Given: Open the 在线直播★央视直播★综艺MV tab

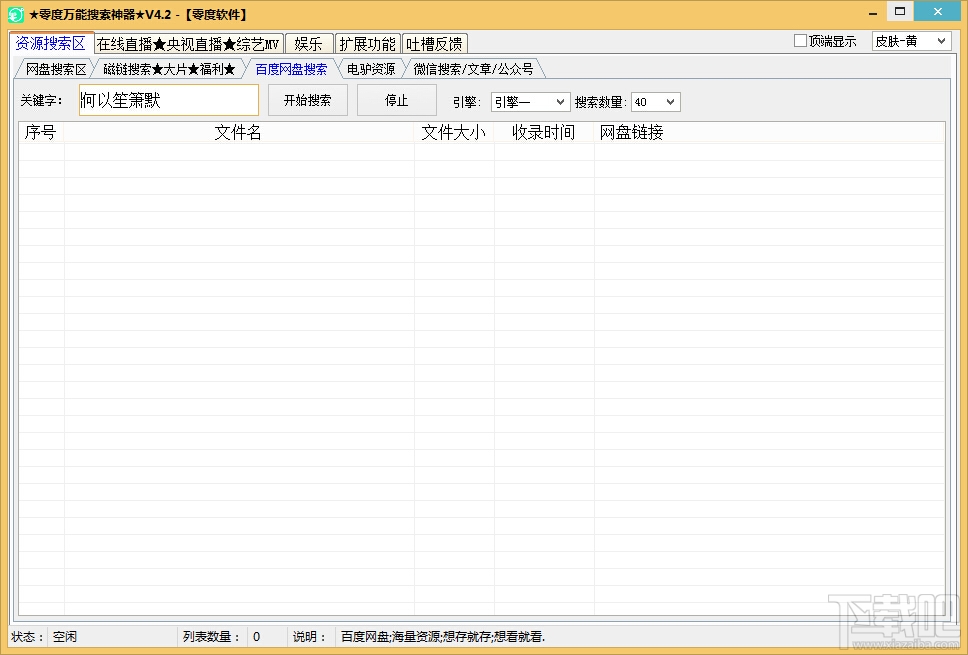Looking at the screenshot, I should [x=188, y=44].
